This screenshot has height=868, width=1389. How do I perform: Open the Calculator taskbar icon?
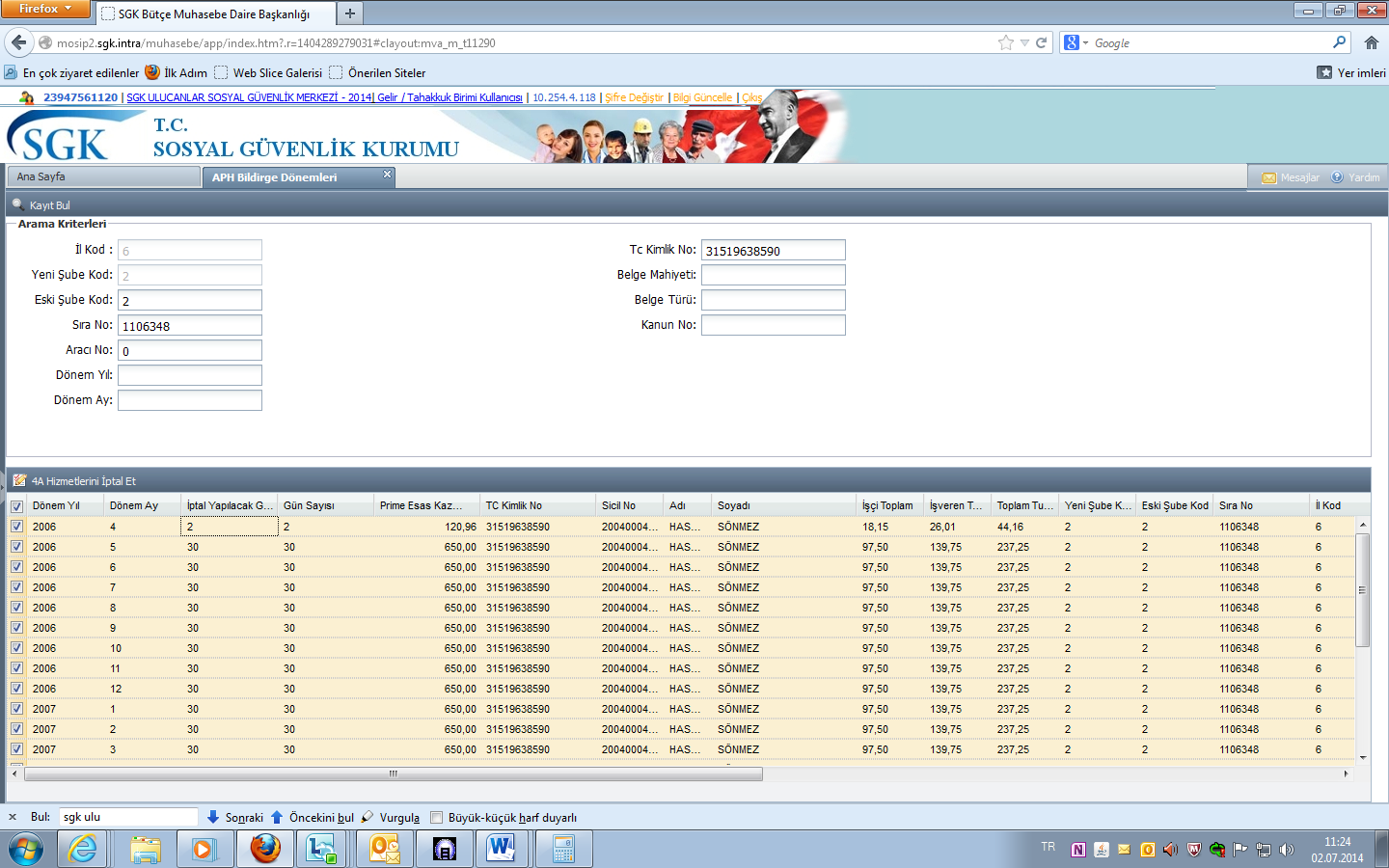tap(562, 850)
